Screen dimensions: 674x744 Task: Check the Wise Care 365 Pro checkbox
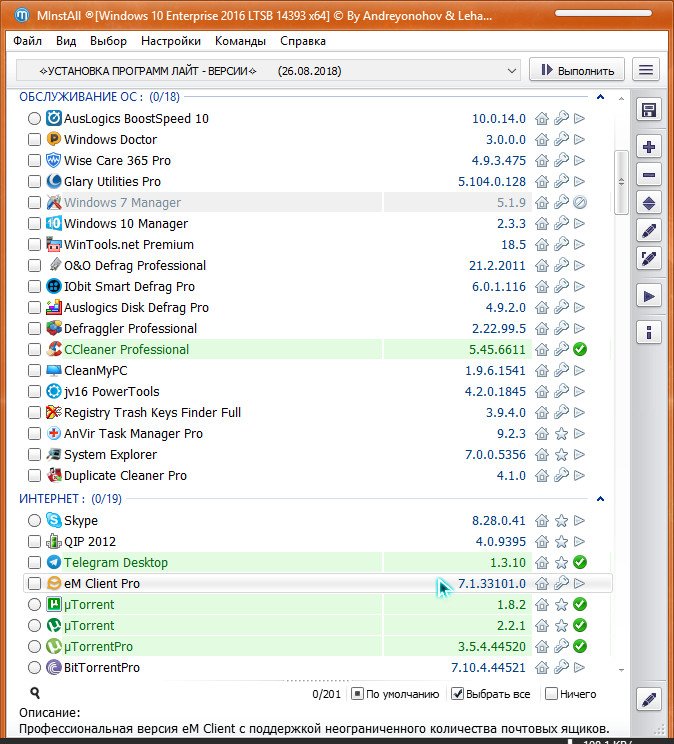click(34, 160)
